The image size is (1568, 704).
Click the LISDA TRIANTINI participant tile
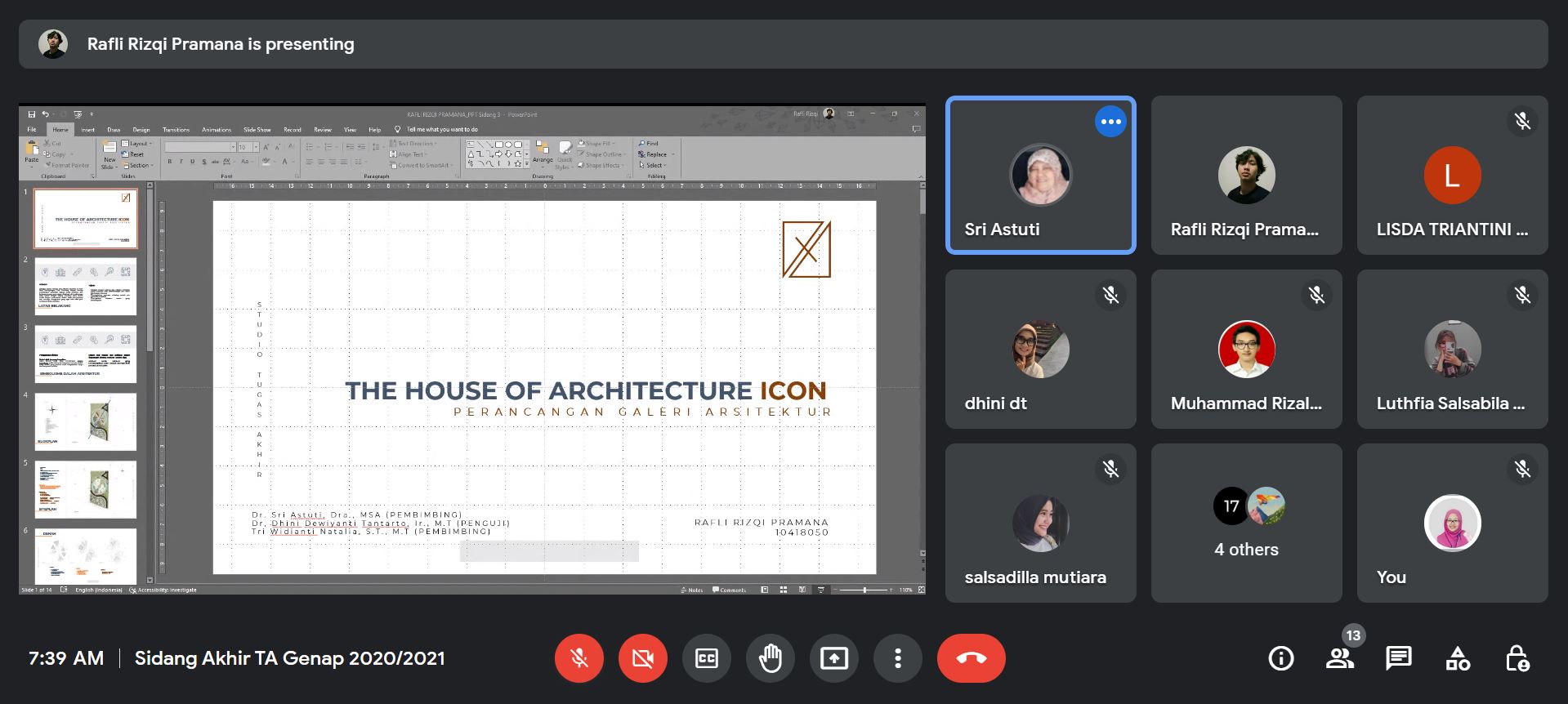1452,175
